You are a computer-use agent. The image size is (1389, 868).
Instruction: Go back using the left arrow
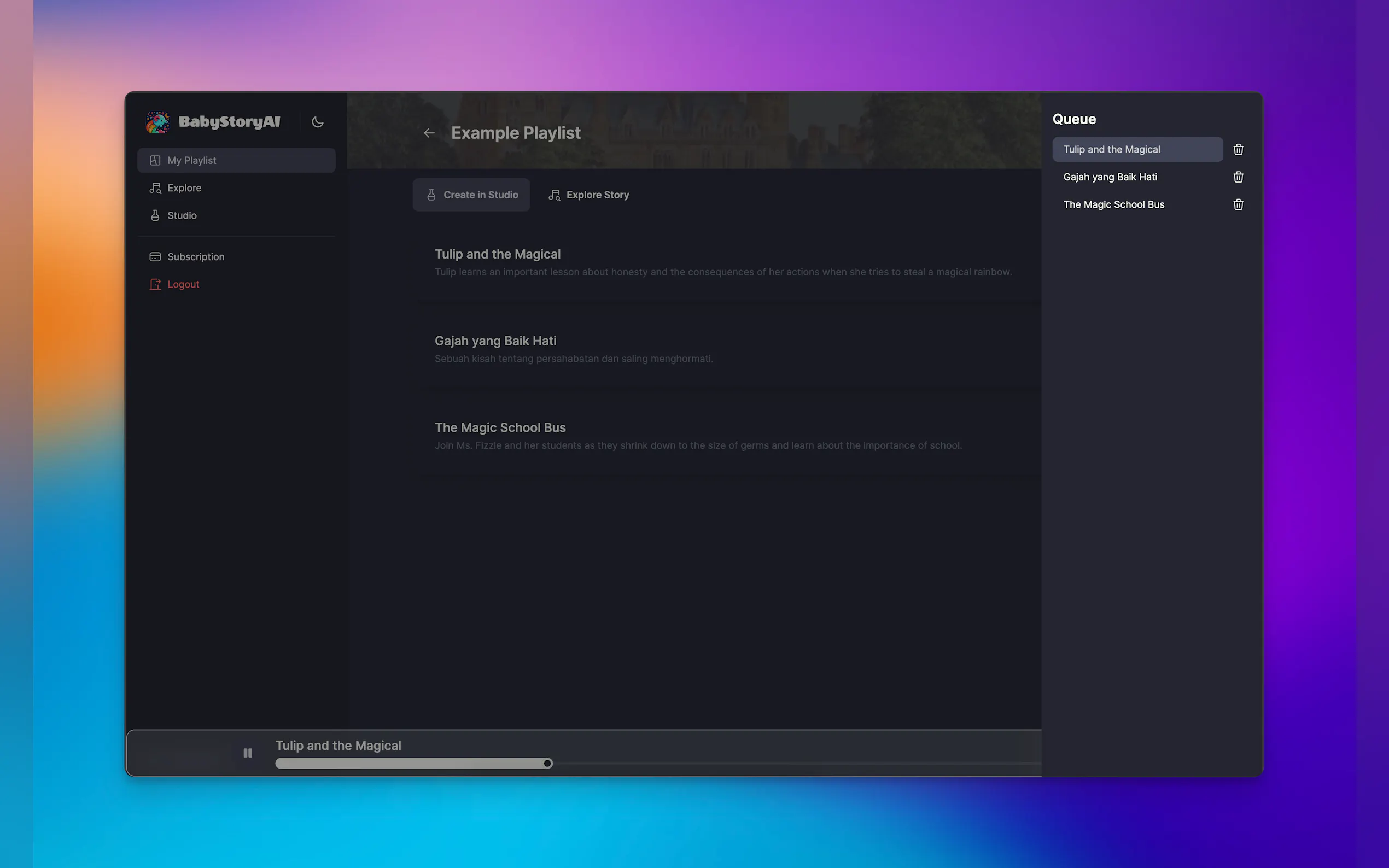(x=429, y=133)
